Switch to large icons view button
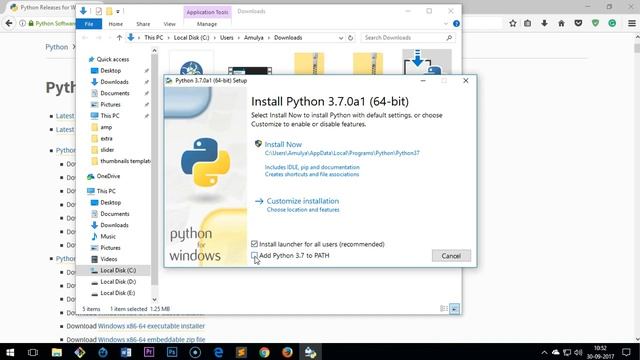Viewport: 640px width, 360px height. coord(454,309)
